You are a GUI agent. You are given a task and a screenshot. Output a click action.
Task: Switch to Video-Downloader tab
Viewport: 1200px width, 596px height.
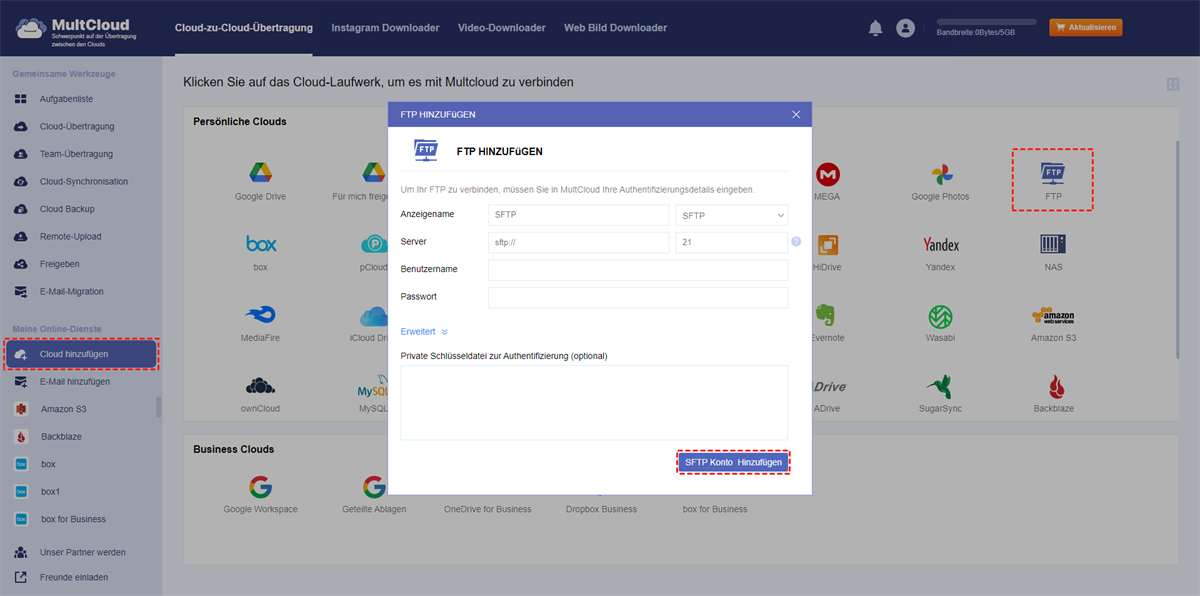[501, 28]
